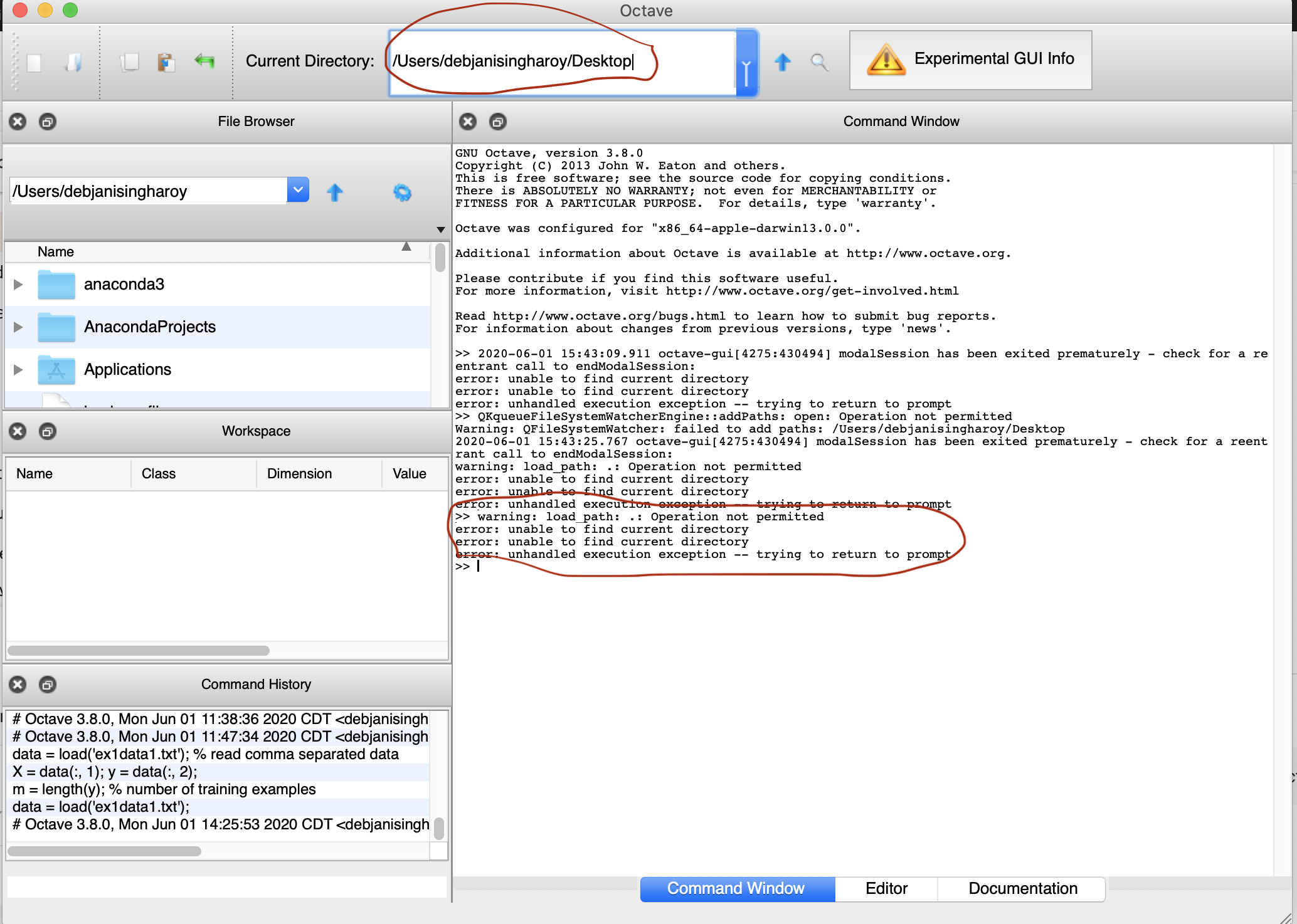Click the New Script toolbar icon
The height and width of the screenshot is (924, 1297).
pos(34,62)
